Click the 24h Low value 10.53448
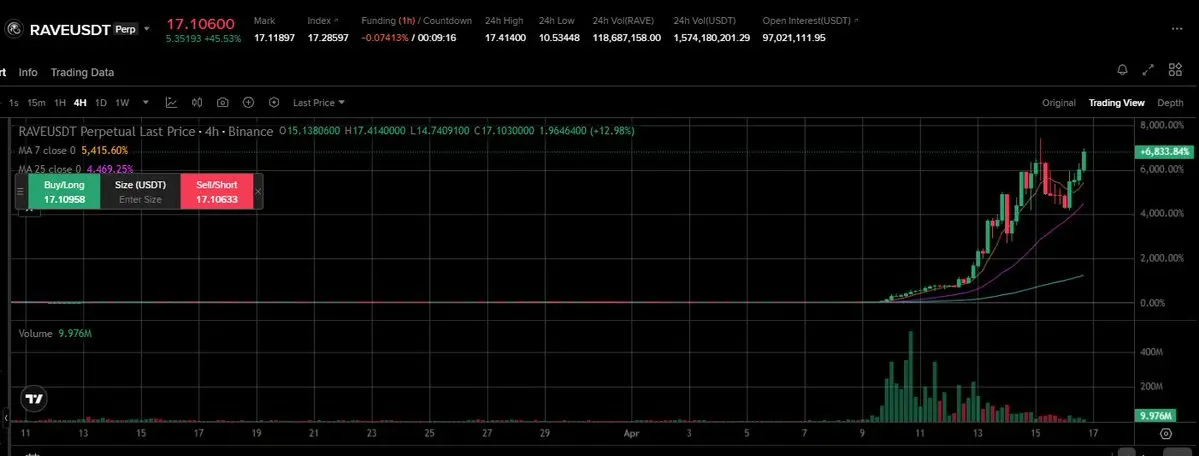This screenshot has height=456, width=1199. pos(559,37)
